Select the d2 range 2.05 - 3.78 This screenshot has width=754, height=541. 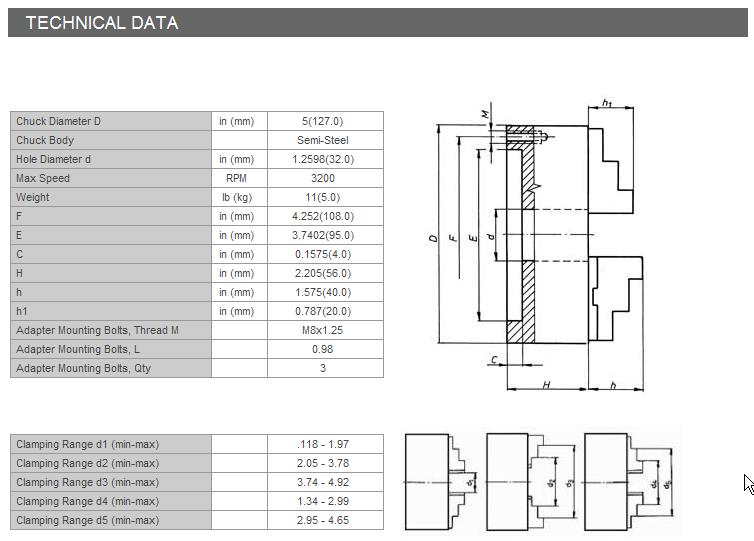(x=323, y=463)
